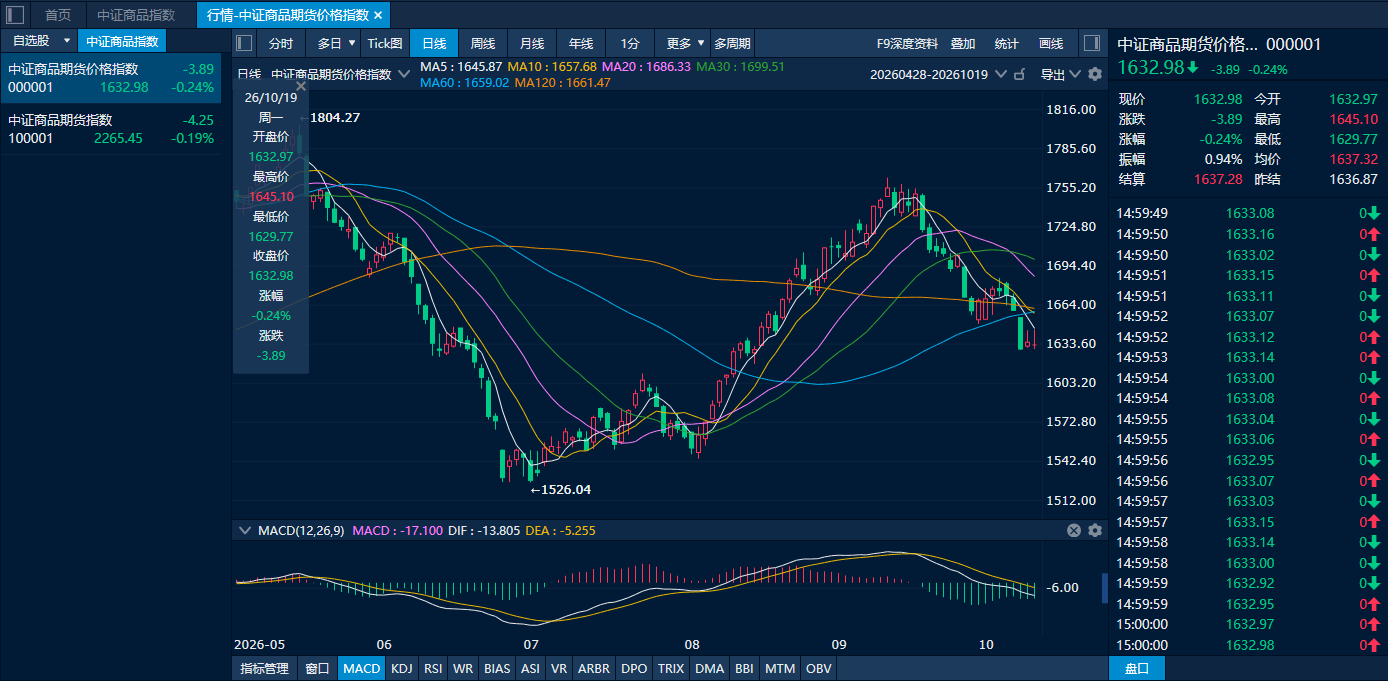The width and height of the screenshot is (1388, 681).
Task: Switch indicator to OBV
Action: coord(818,668)
